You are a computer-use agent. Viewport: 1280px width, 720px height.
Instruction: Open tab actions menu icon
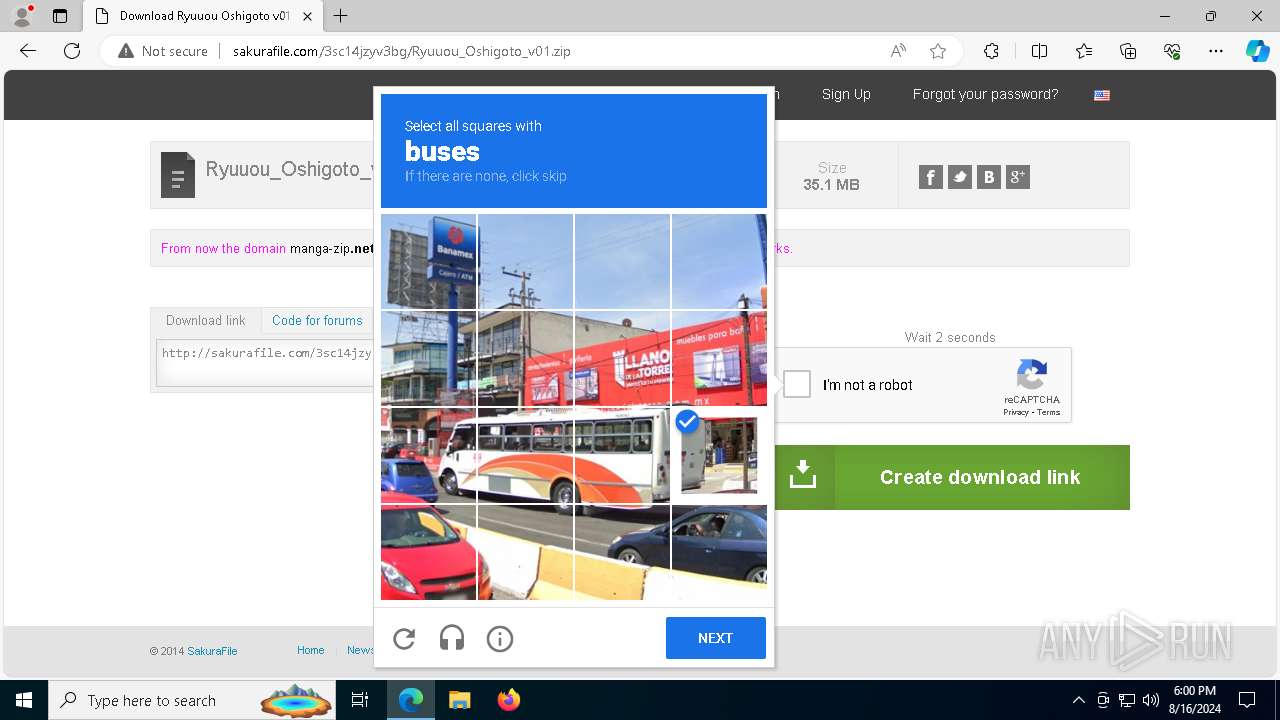point(60,16)
